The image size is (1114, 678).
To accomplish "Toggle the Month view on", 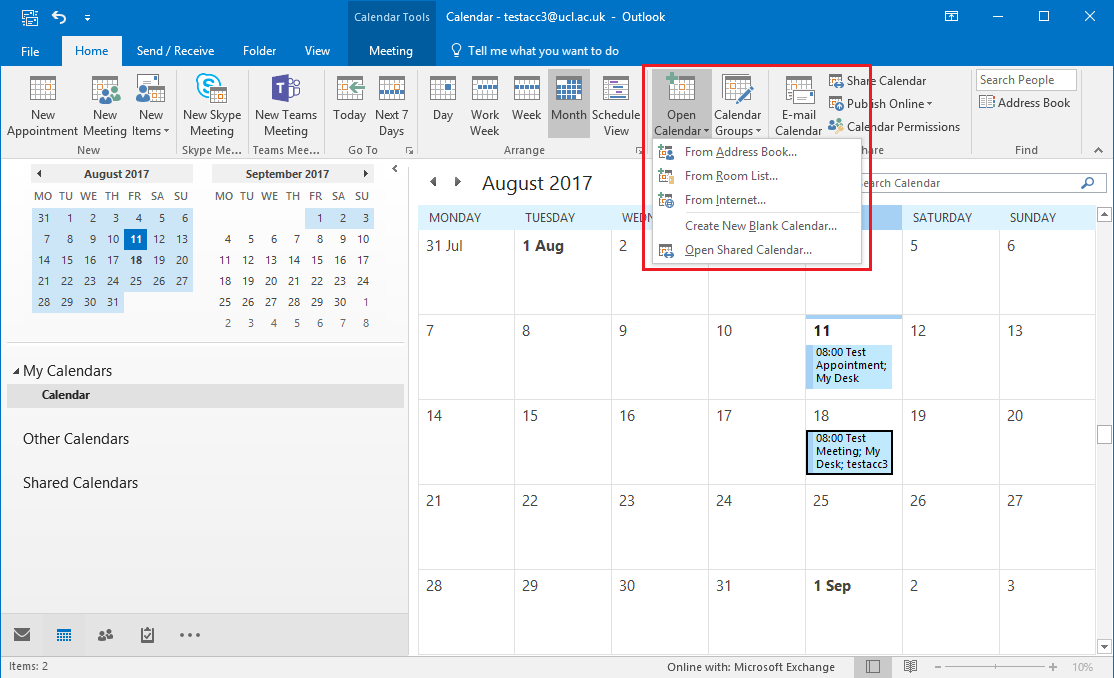I will [x=568, y=104].
